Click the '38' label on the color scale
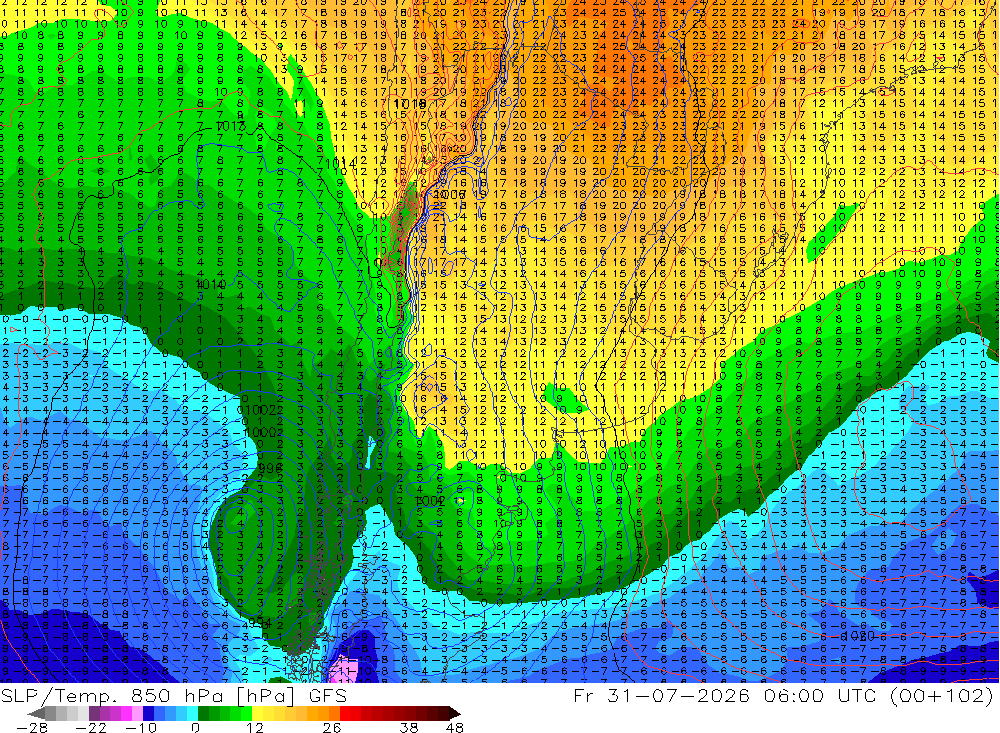This screenshot has height=733, width=1000. pyautogui.click(x=409, y=728)
